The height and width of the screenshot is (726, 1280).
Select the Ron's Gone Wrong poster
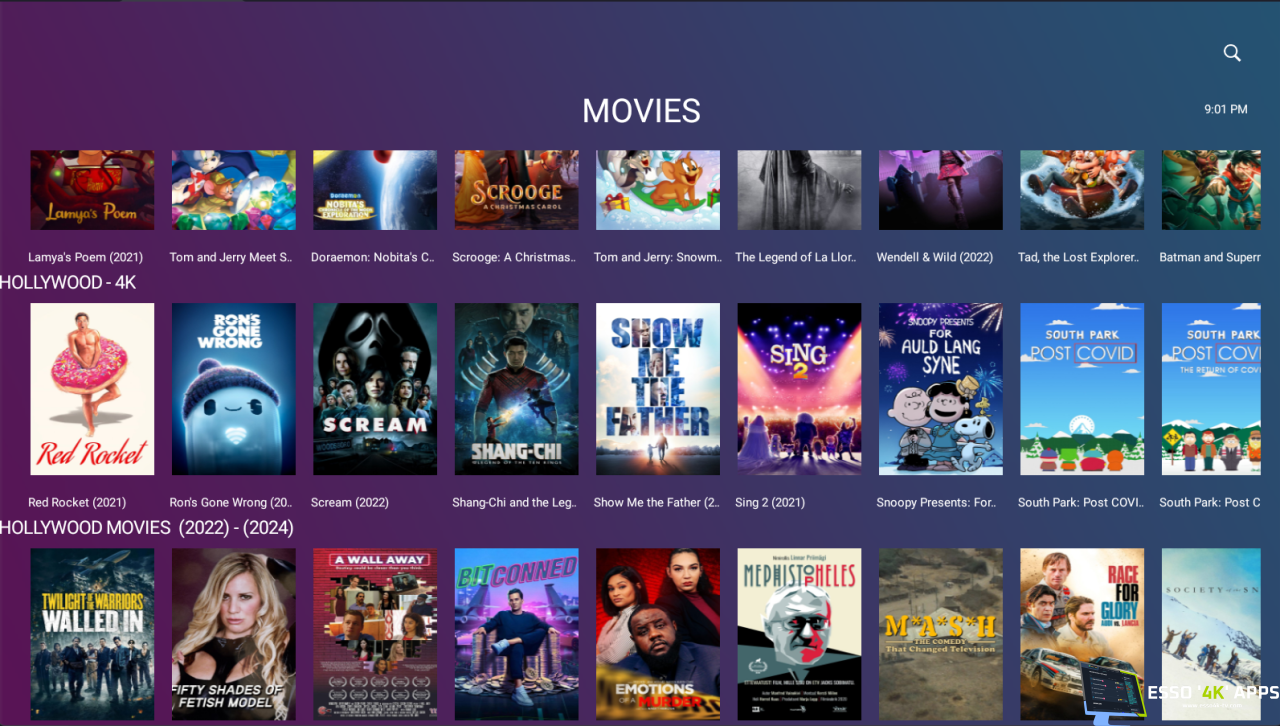234,389
